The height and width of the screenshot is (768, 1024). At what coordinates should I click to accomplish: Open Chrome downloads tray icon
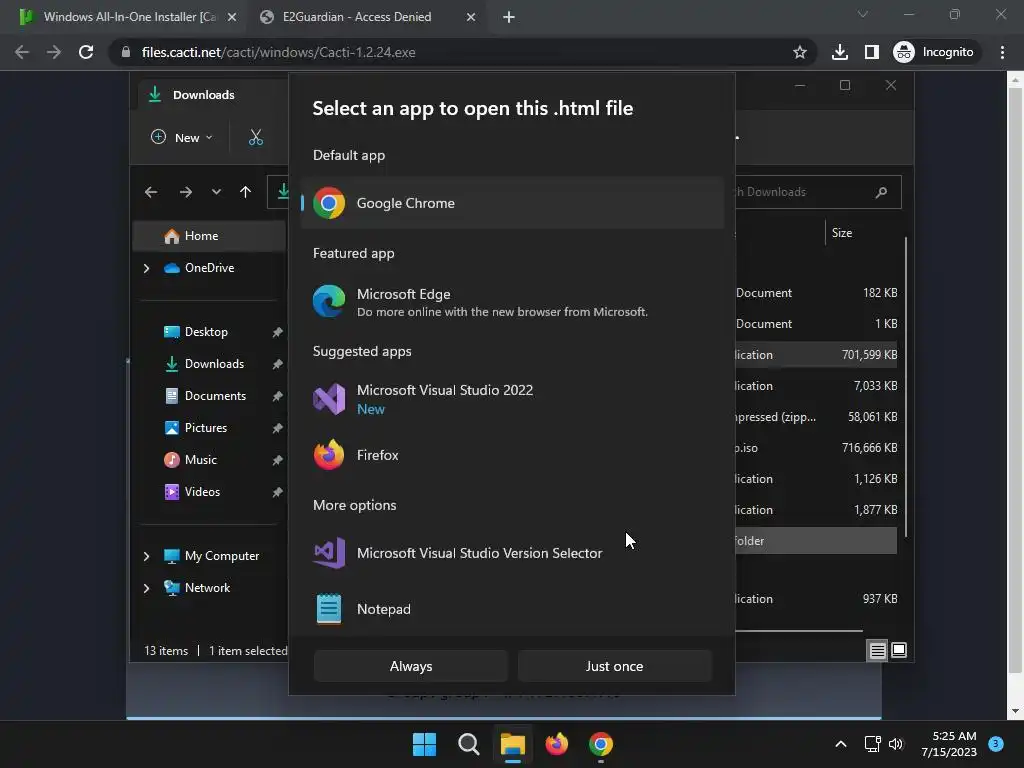[840, 52]
